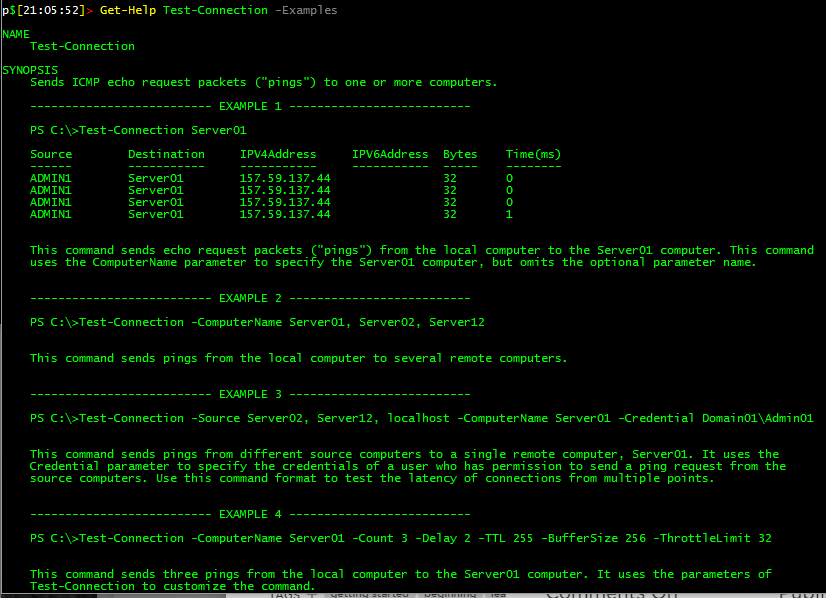Select the EXAMPLE 3 header line
The image size is (826, 598).
250,394
